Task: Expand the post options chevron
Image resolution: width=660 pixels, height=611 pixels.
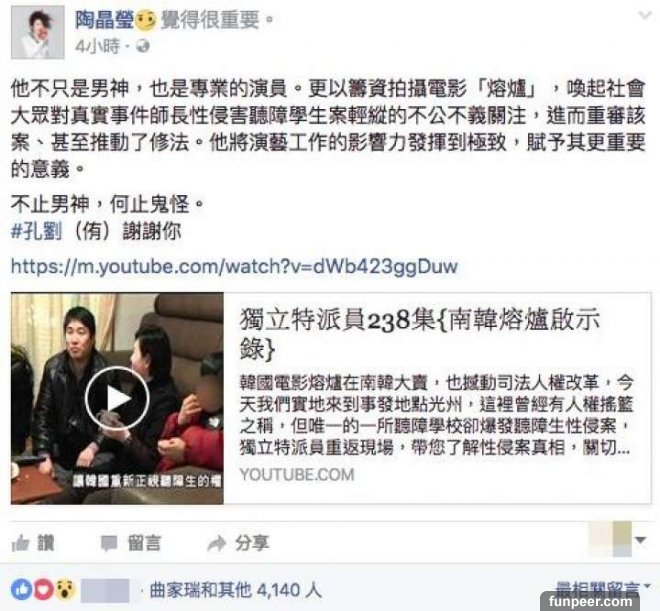Action: (x=644, y=16)
